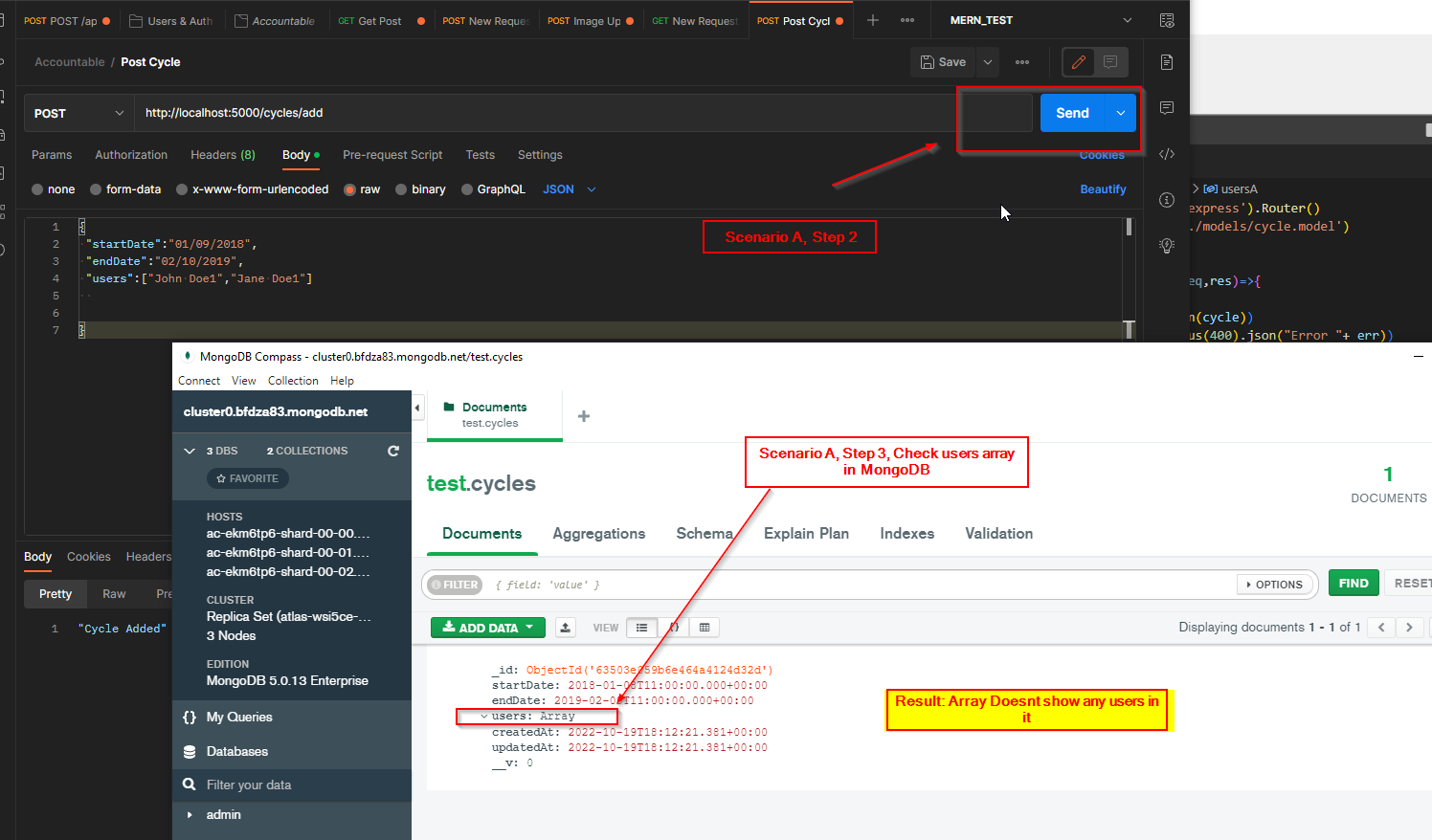Open a new request tab in Postman
This screenshot has height=840, width=1432.
tap(872, 20)
